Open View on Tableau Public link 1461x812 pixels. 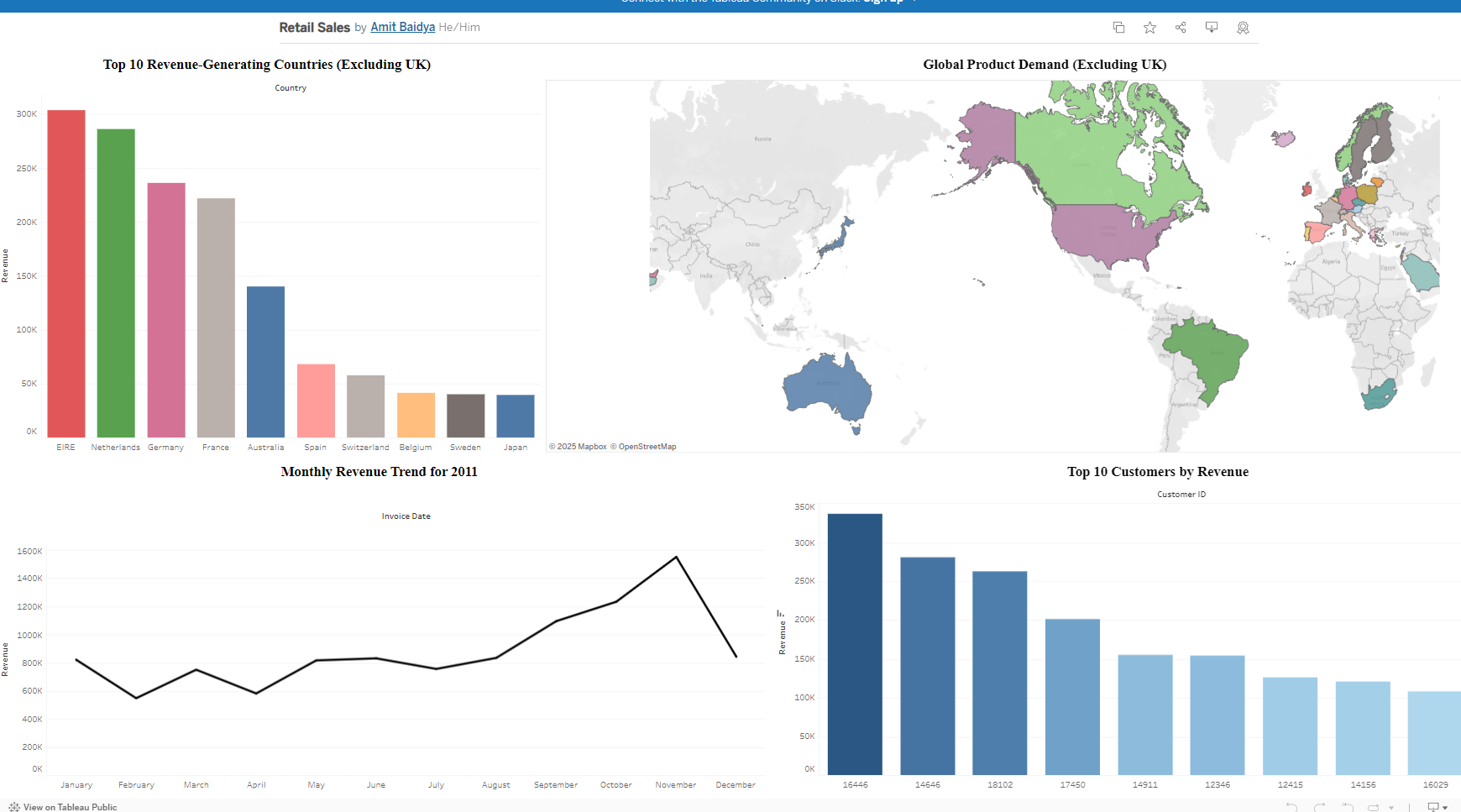70,807
